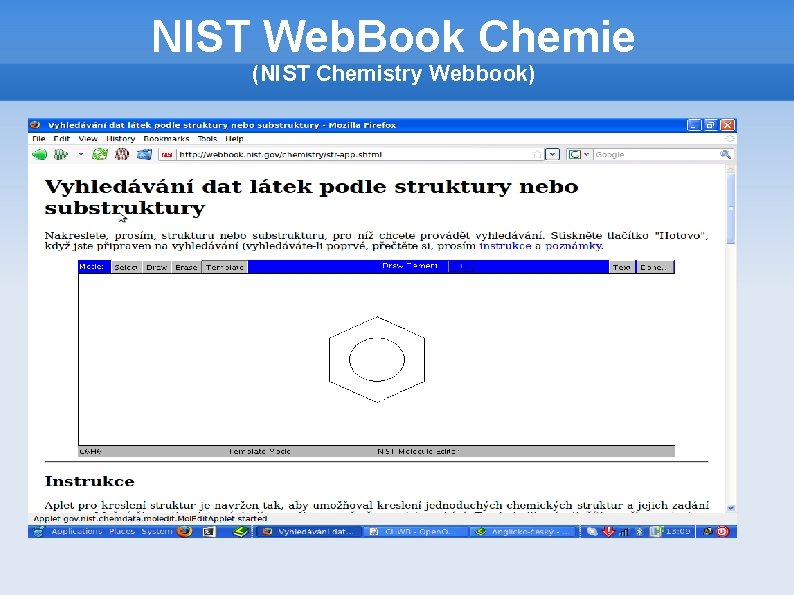
Task: Click the page scrollbar thumb
Action: [x=731, y=209]
